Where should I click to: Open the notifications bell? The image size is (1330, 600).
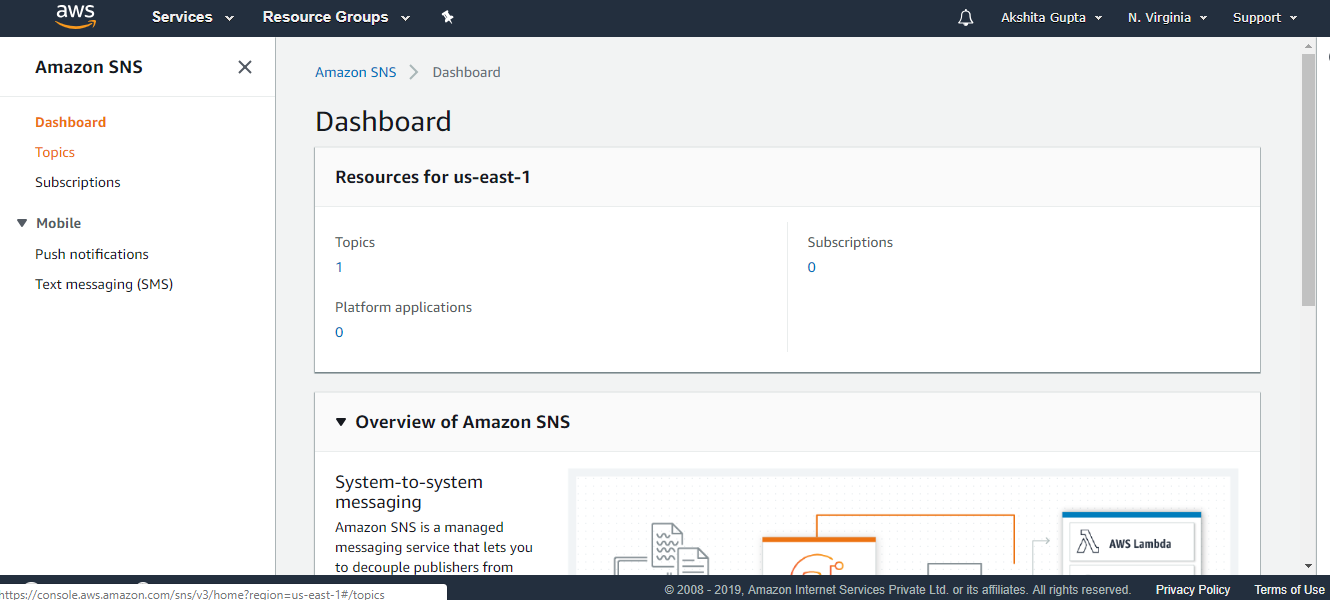(964, 17)
